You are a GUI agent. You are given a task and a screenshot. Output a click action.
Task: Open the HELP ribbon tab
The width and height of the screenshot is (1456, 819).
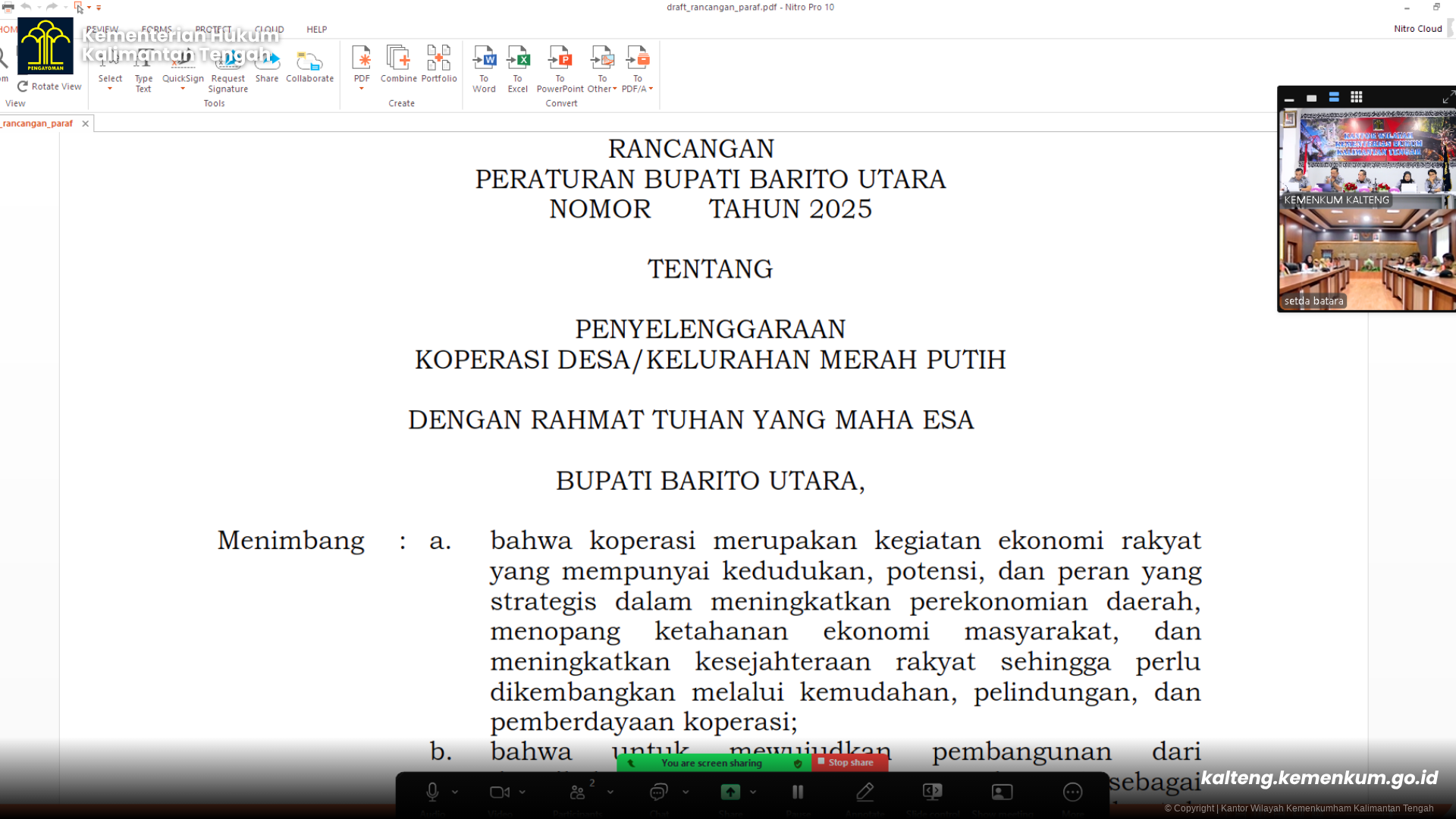pos(316,30)
